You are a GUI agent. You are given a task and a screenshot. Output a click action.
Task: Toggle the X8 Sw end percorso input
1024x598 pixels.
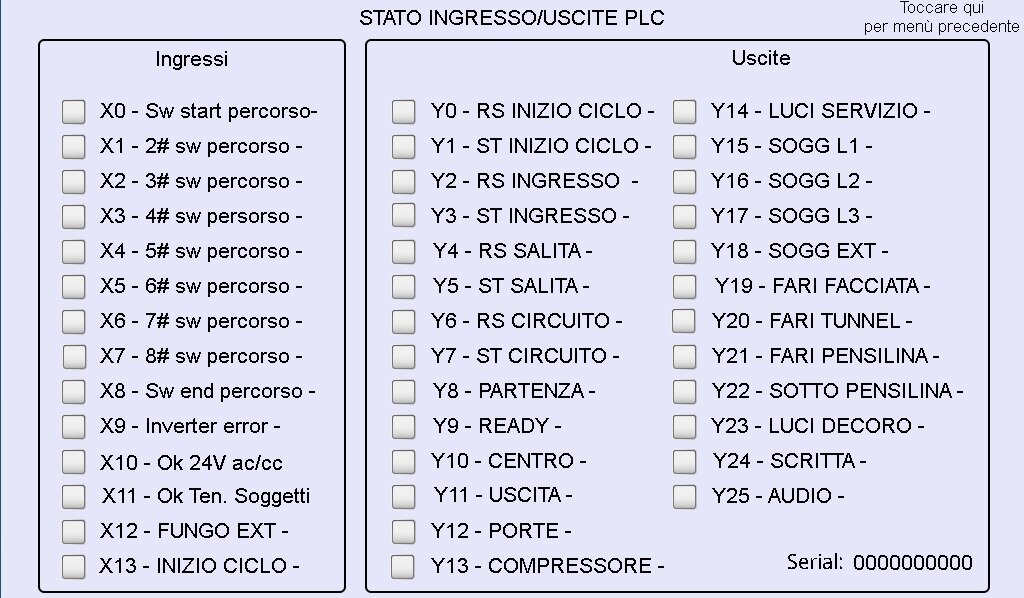point(73,391)
